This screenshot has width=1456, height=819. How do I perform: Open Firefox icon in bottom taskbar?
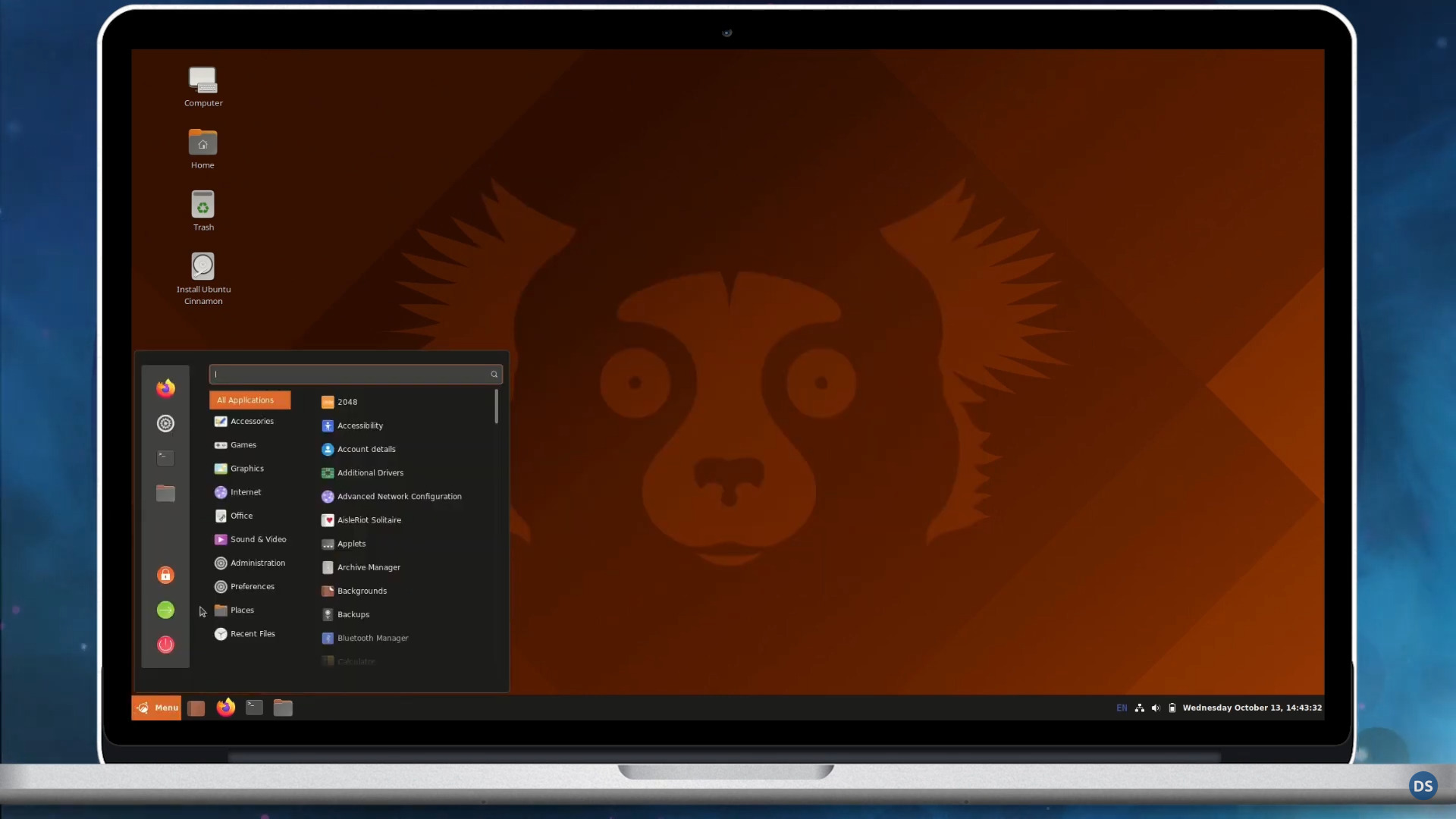(225, 707)
